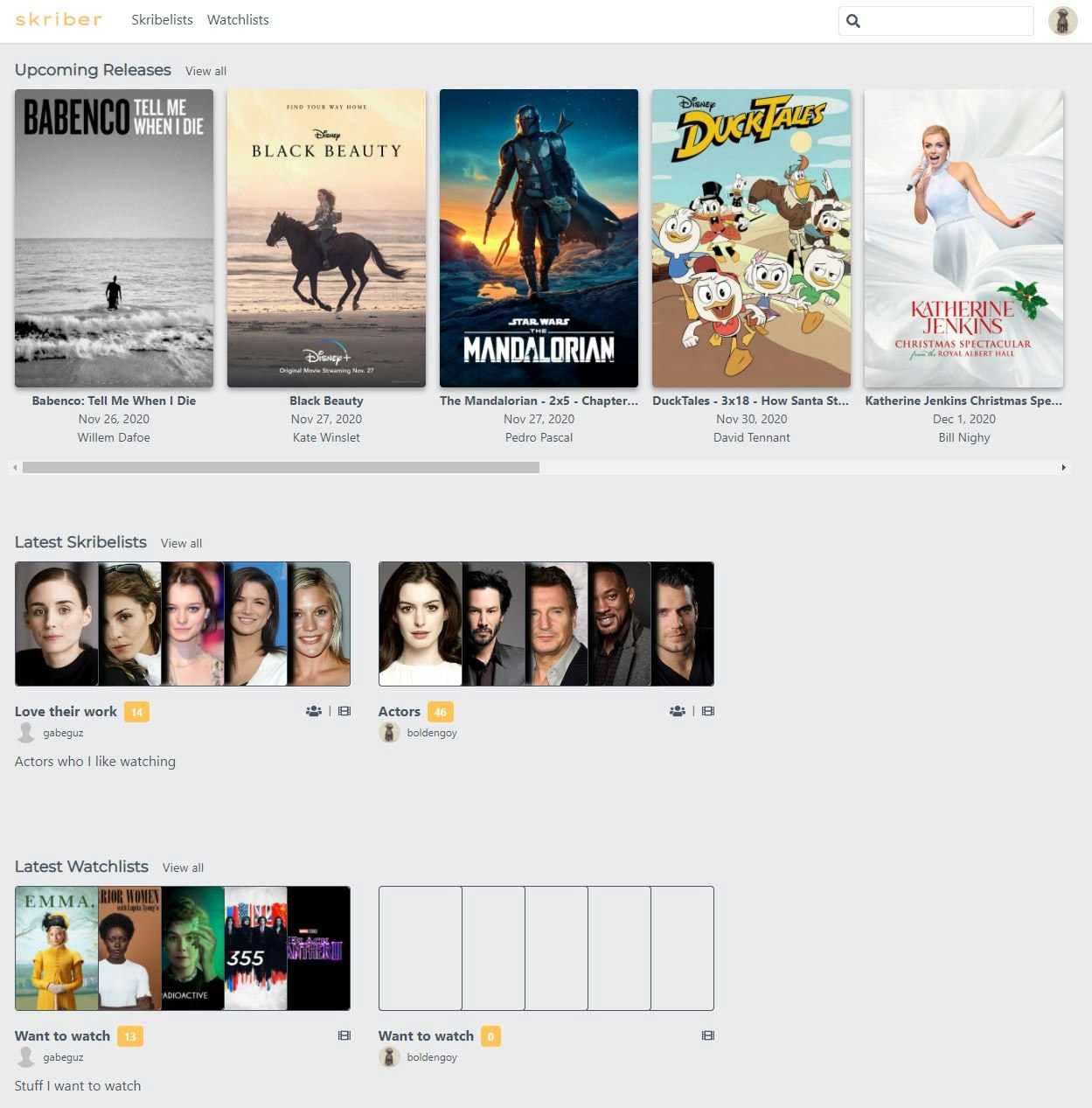Open gabeguz profile under Want to watch
The width and height of the screenshot is (1092, 1108).
coord(63,1057)
